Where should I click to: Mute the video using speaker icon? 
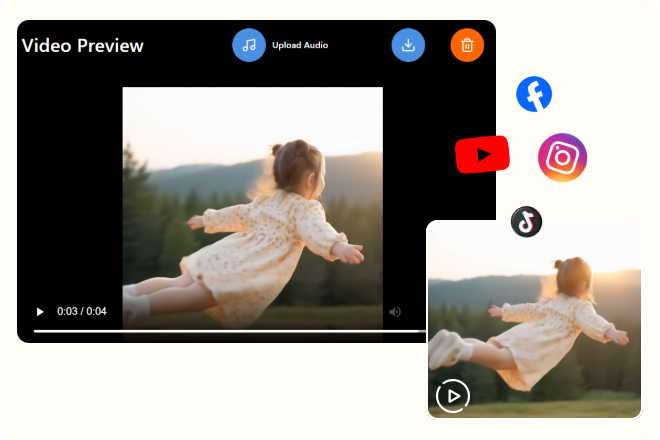click(395, 312)
